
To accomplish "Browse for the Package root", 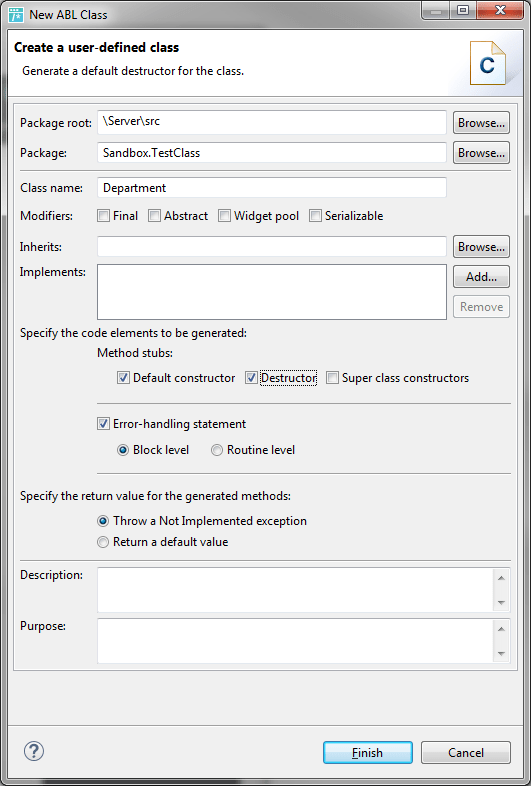I will pyautogui.click(x=481, y=123).
